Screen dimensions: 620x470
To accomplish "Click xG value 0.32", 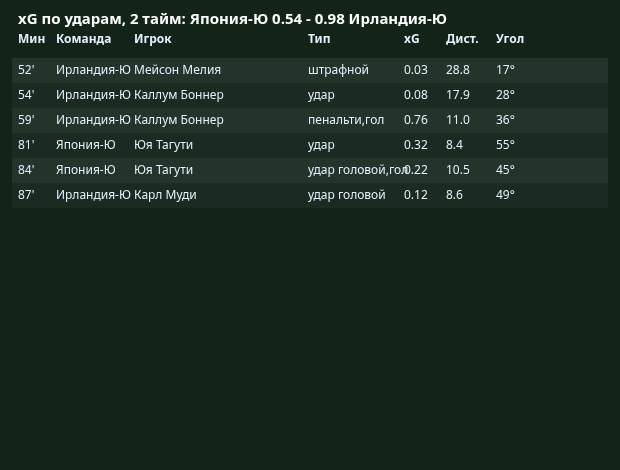I will [416, 145].
